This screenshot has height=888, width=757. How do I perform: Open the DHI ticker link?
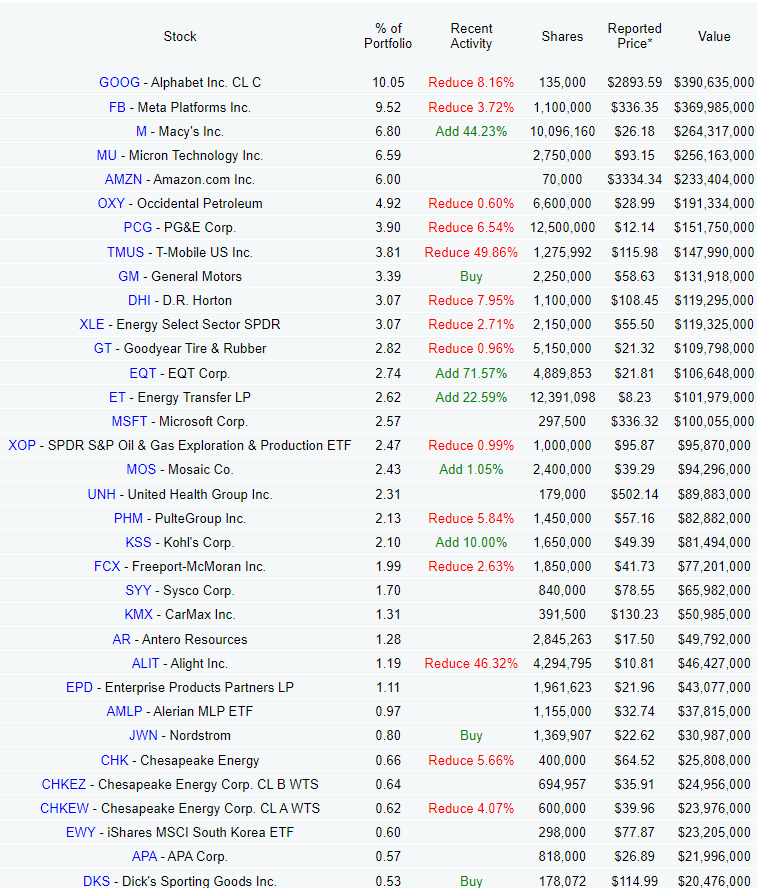[139, 301]
